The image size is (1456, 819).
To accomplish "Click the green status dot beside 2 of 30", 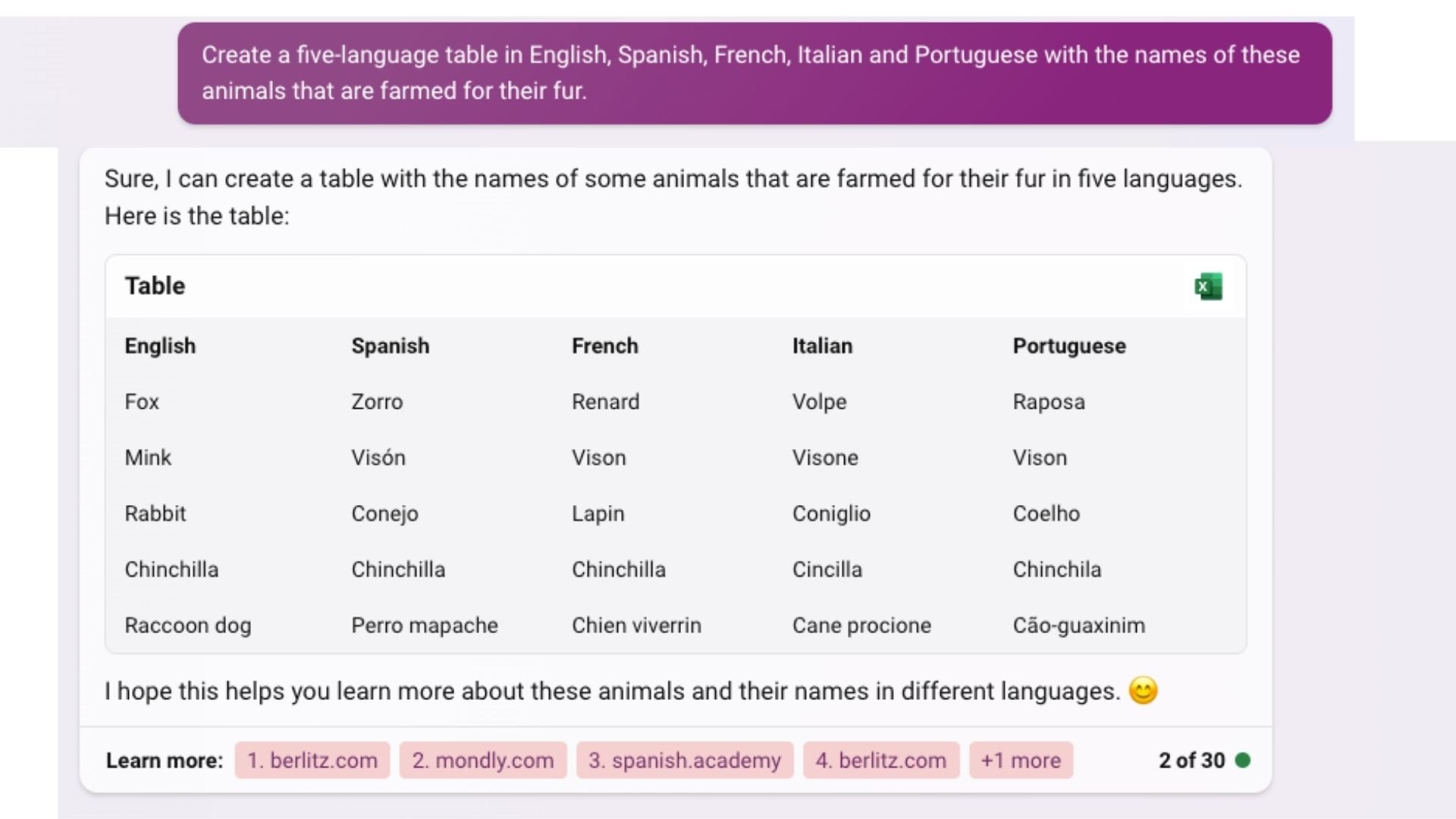I will click(1242, 760).
